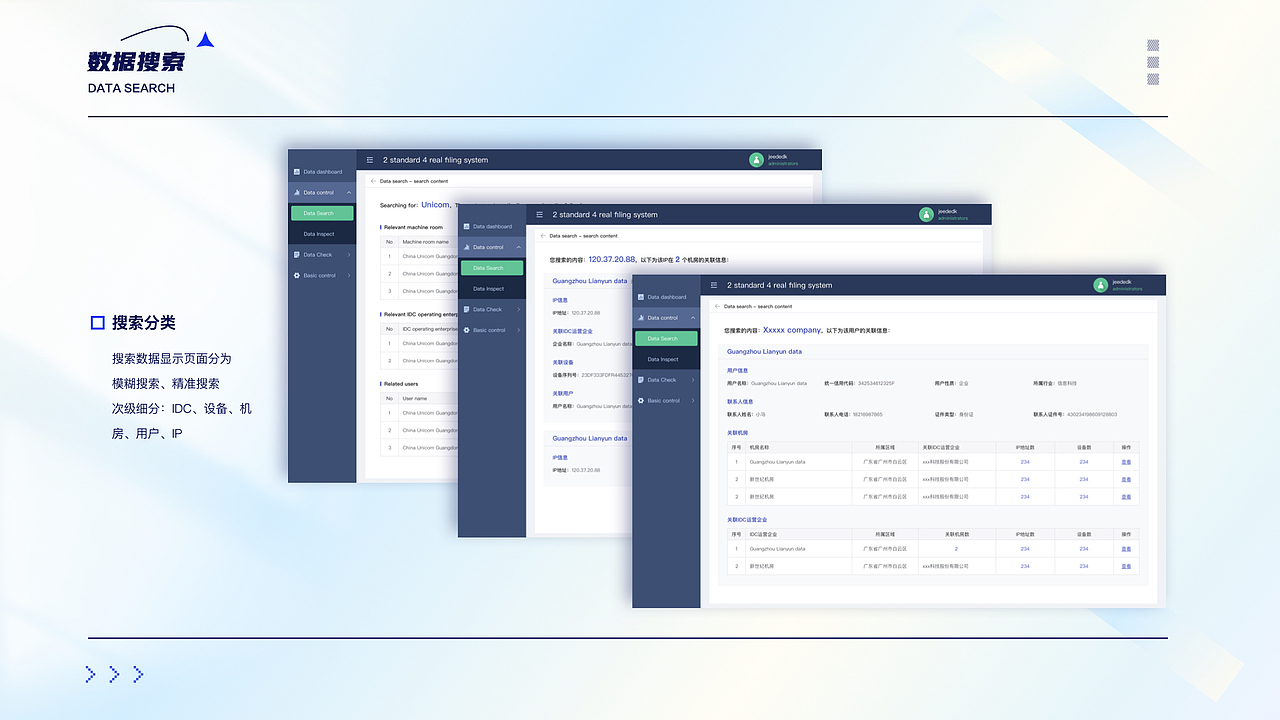This screenshot has width=1280, height=720.
Task: Click user avatar in middle window header
Action: 927,214
